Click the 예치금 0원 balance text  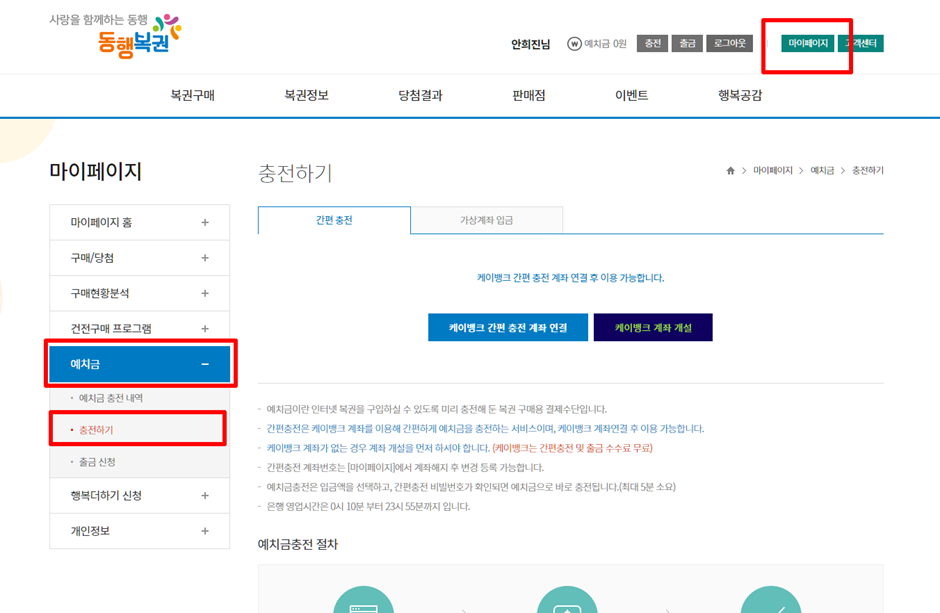(605, 44)
